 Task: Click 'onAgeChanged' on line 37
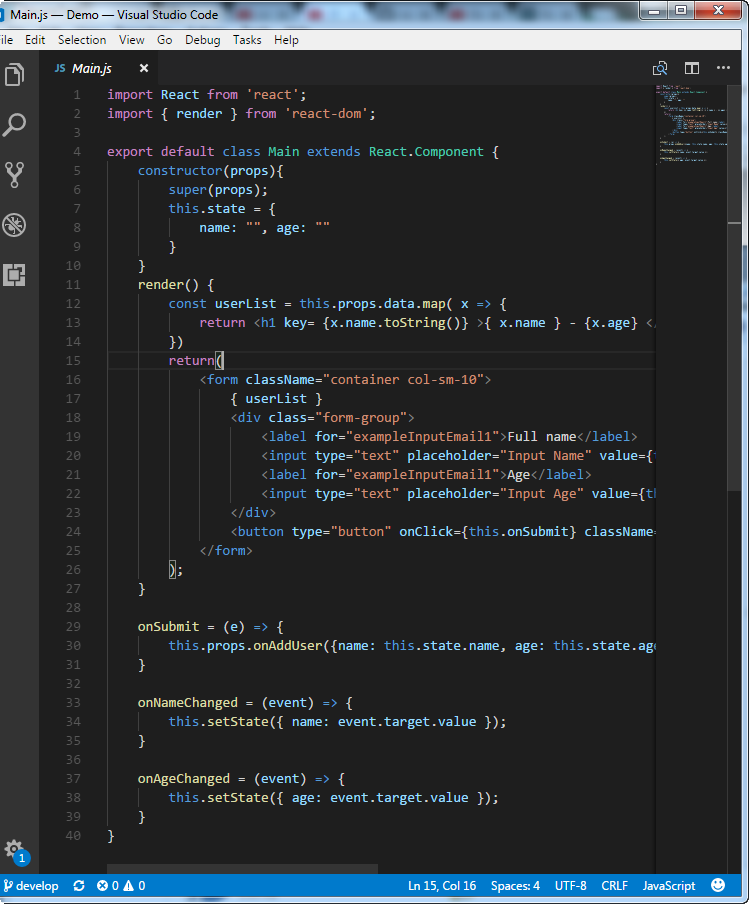coord(184,779)
